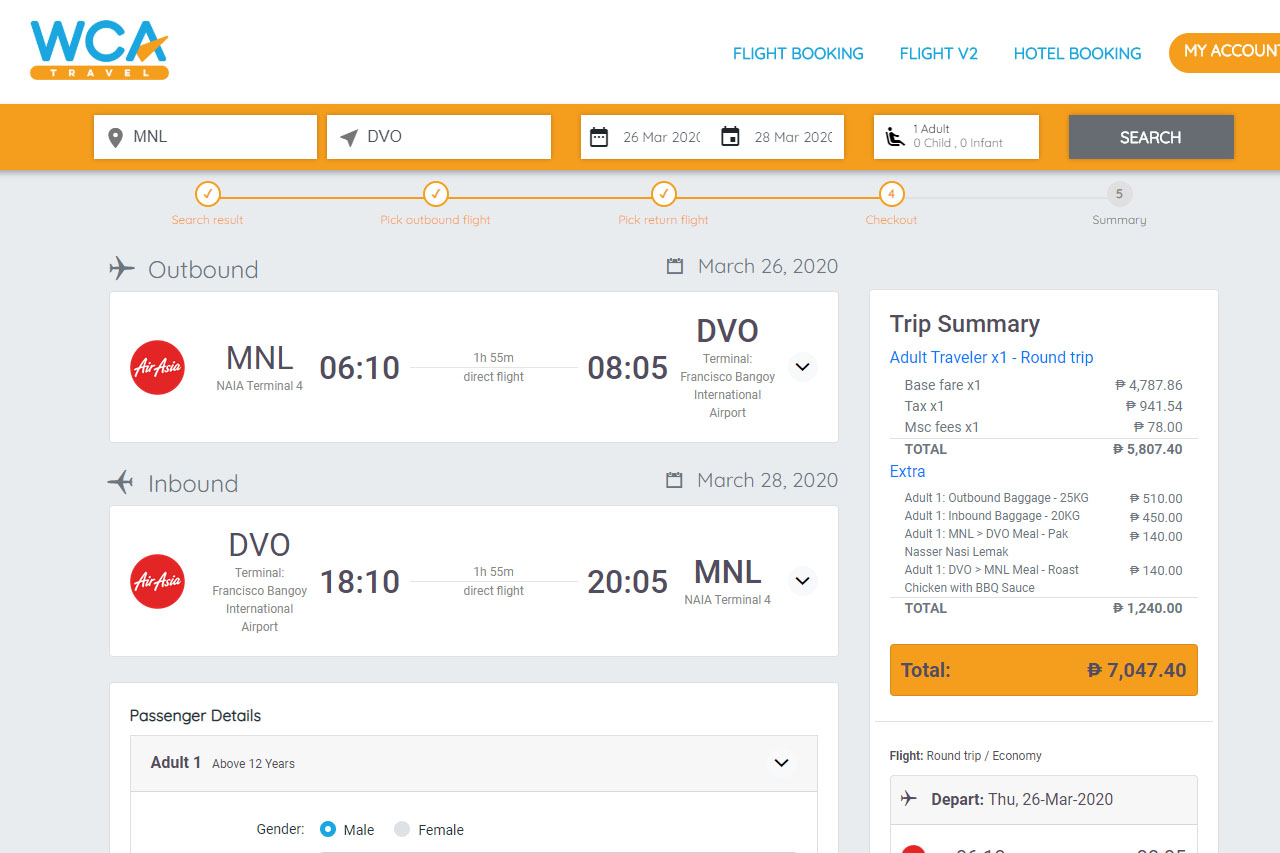
Task: Click the Pick return flight step checkmark
Action: pyautogui.click(x=663, y=193)
